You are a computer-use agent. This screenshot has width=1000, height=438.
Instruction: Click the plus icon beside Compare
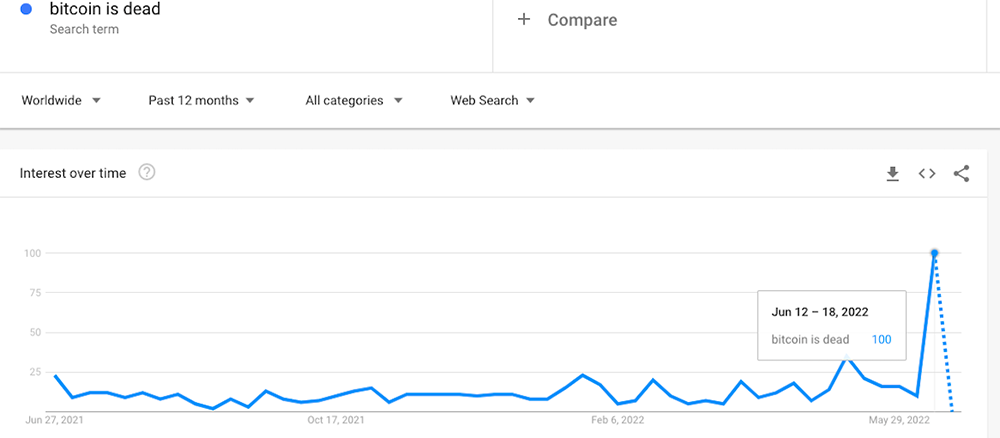click(524, 20)
